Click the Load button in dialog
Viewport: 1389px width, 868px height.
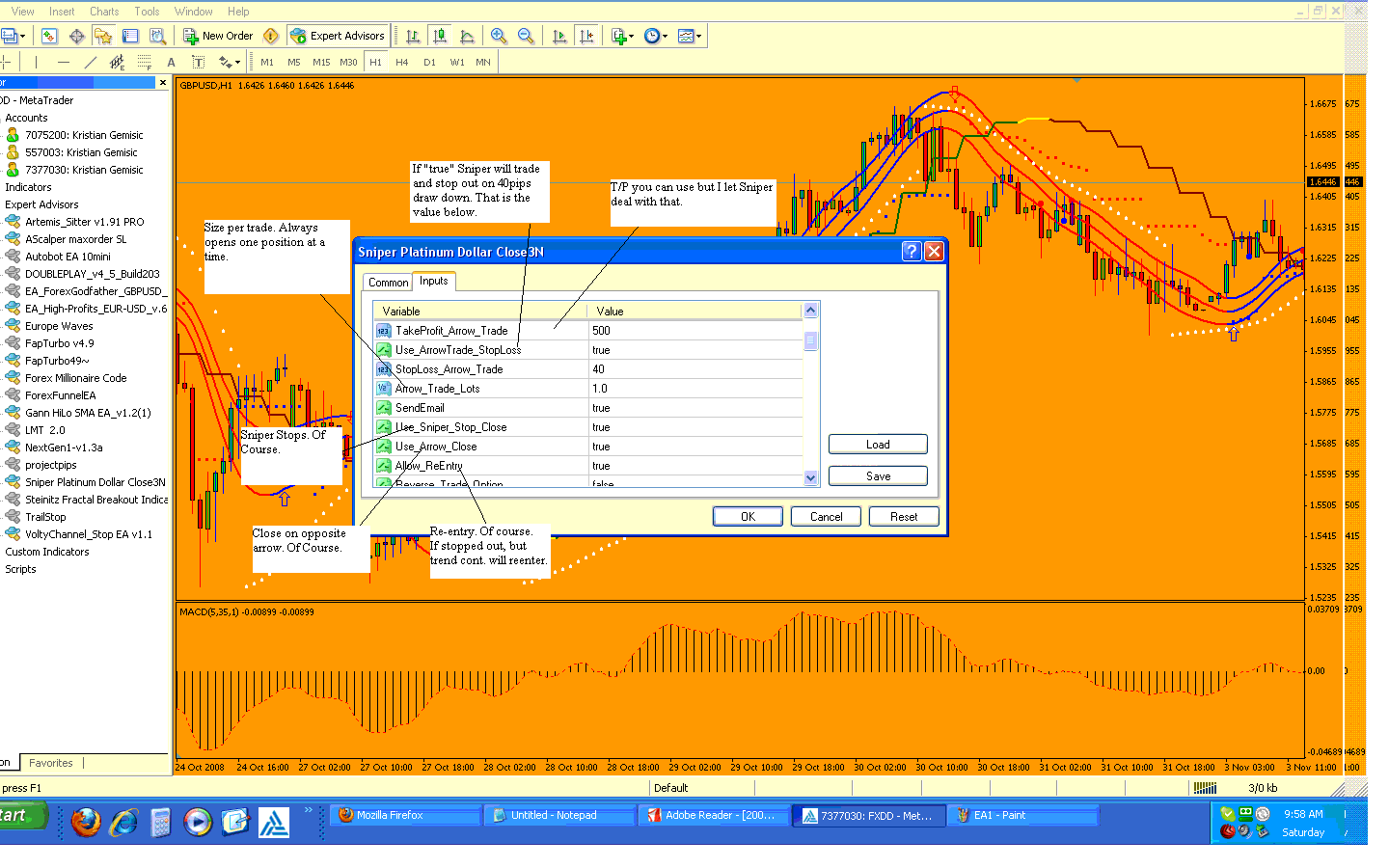[x=878, y=445]
